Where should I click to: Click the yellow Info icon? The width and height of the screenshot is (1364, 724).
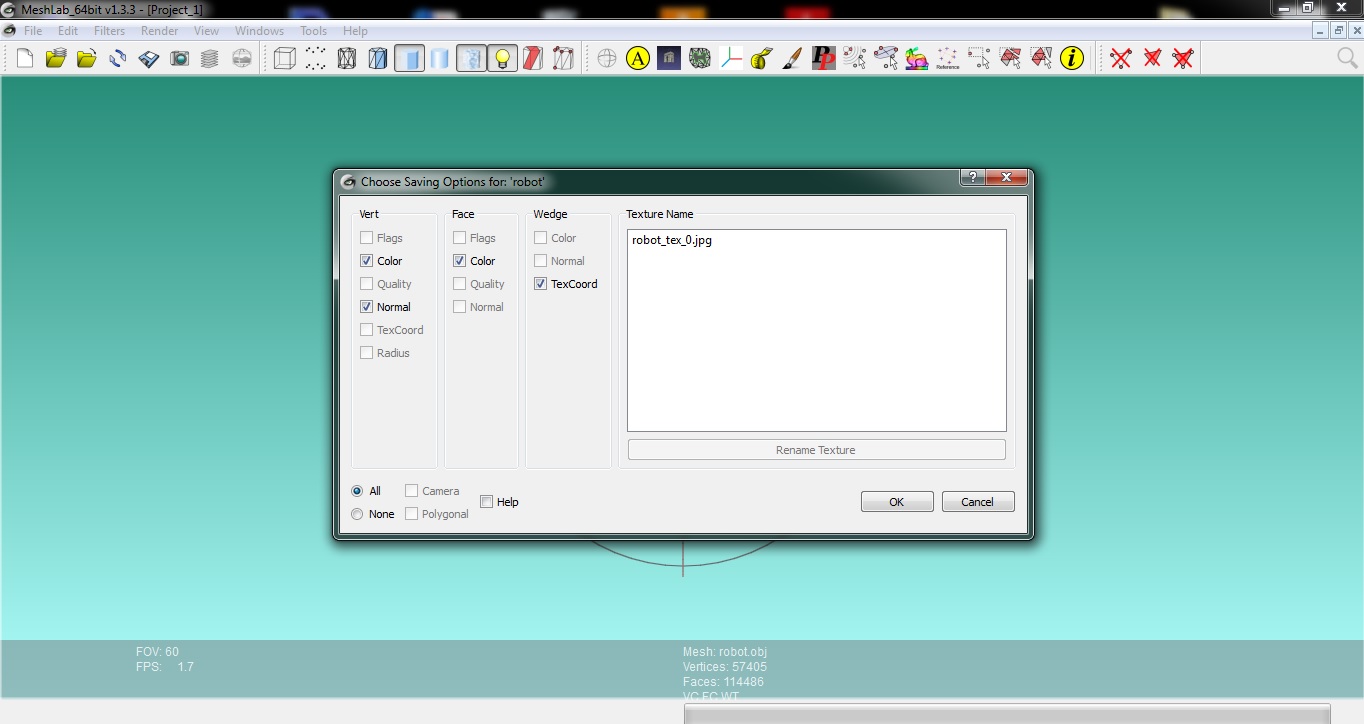pos(1072,59)
